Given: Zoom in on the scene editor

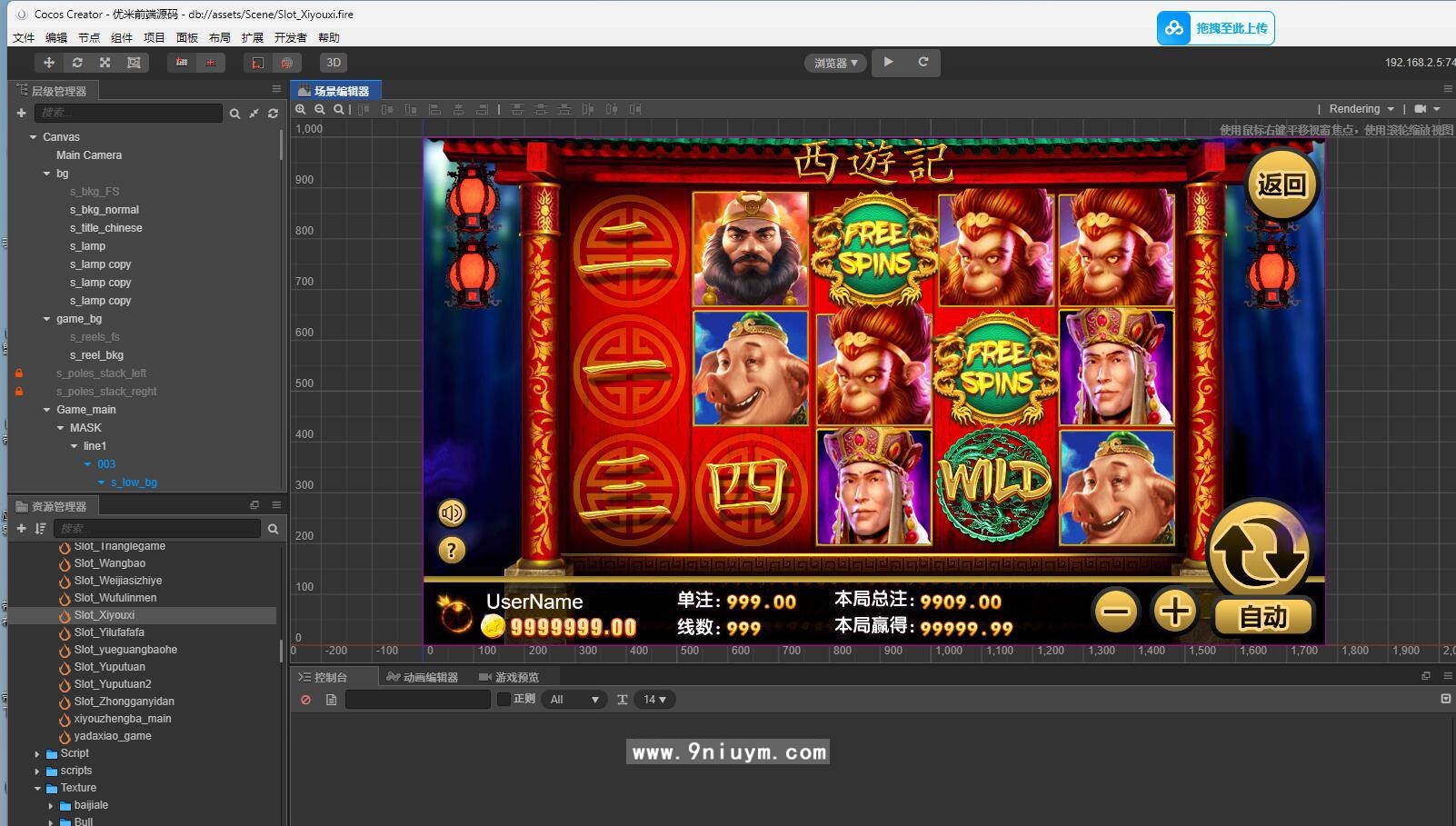Looking at the screenshot, I should pos(301,109).
